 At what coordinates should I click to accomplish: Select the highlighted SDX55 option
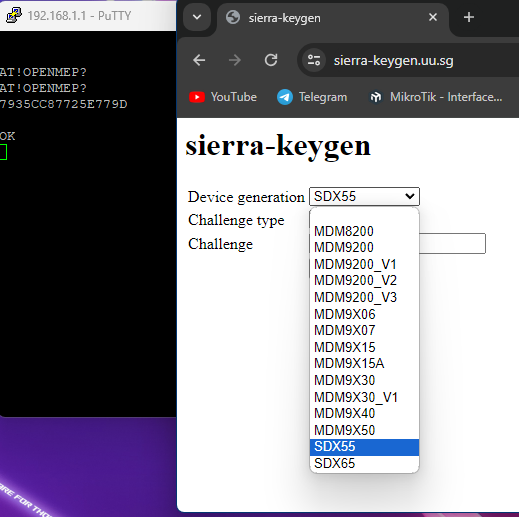364,447
